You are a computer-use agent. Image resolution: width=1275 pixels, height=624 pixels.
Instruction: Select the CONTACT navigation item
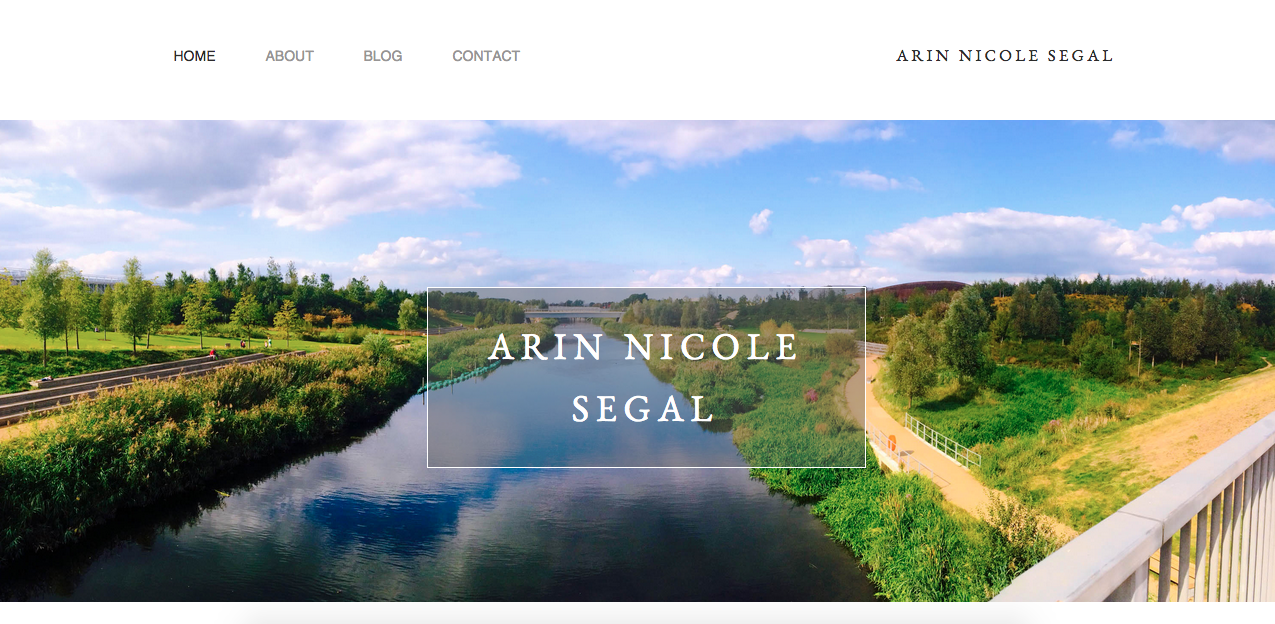(486, 56)
